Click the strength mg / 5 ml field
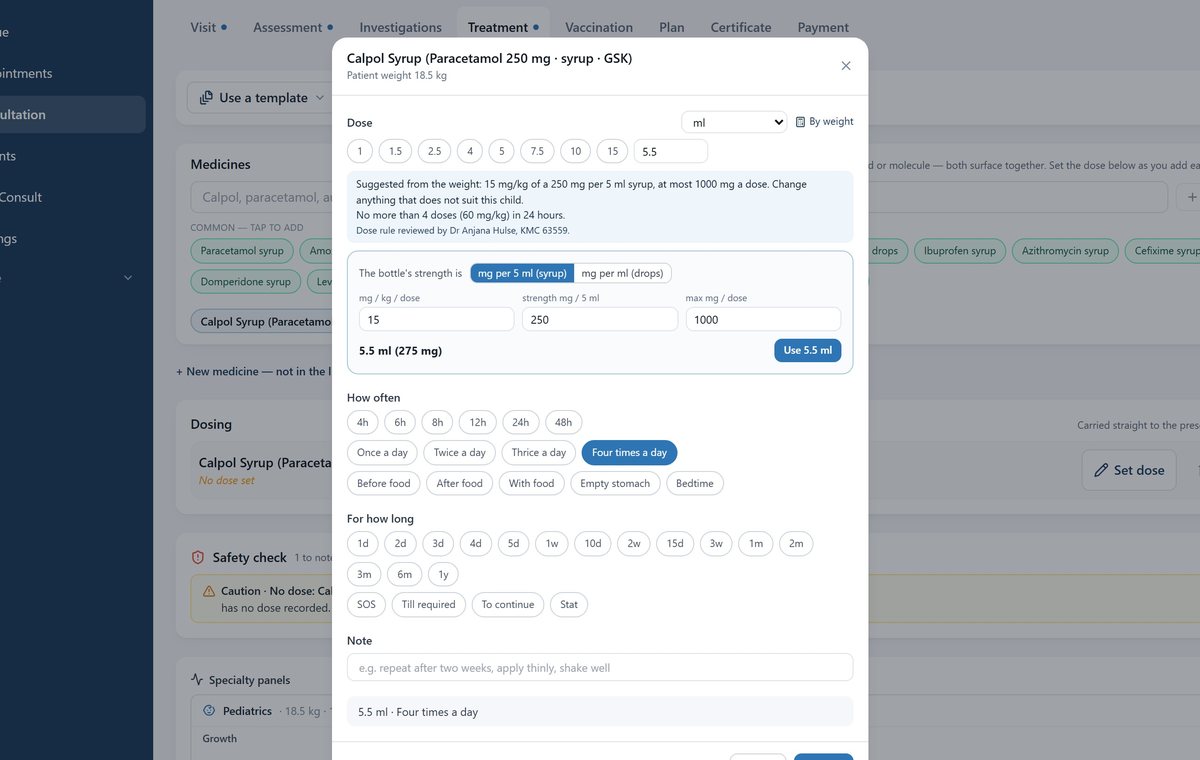This screenshot has height=760, width=1200. coord(600,320)
